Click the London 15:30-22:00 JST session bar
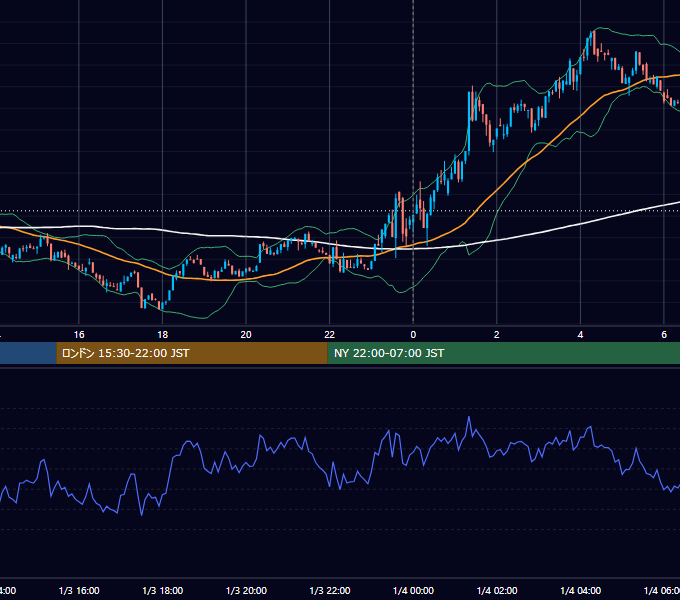This screenshot has height=600, width=680. tap(192, 353)
